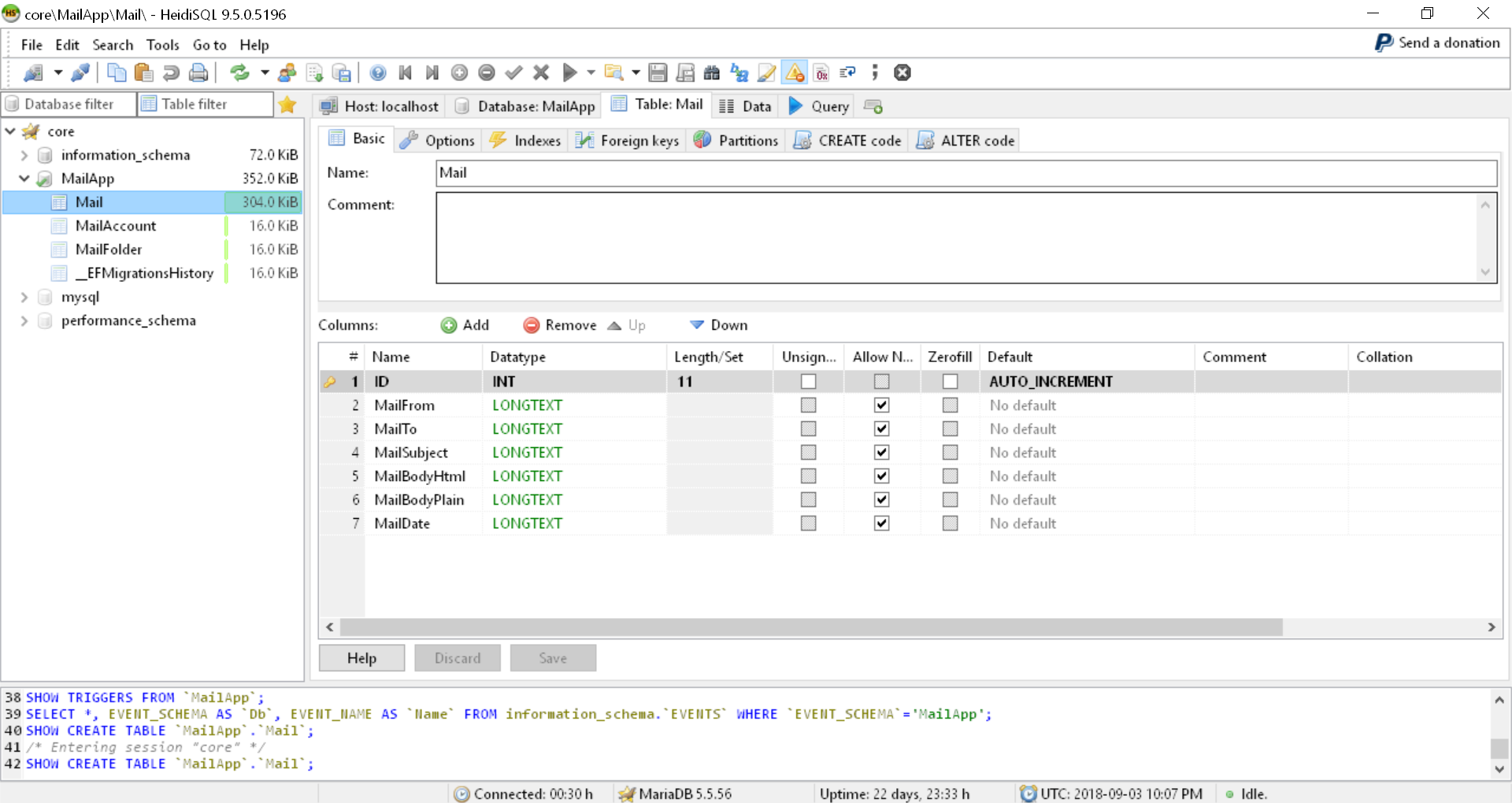
Task: Click the Insert row plus icon
Action: coord(459,73)
